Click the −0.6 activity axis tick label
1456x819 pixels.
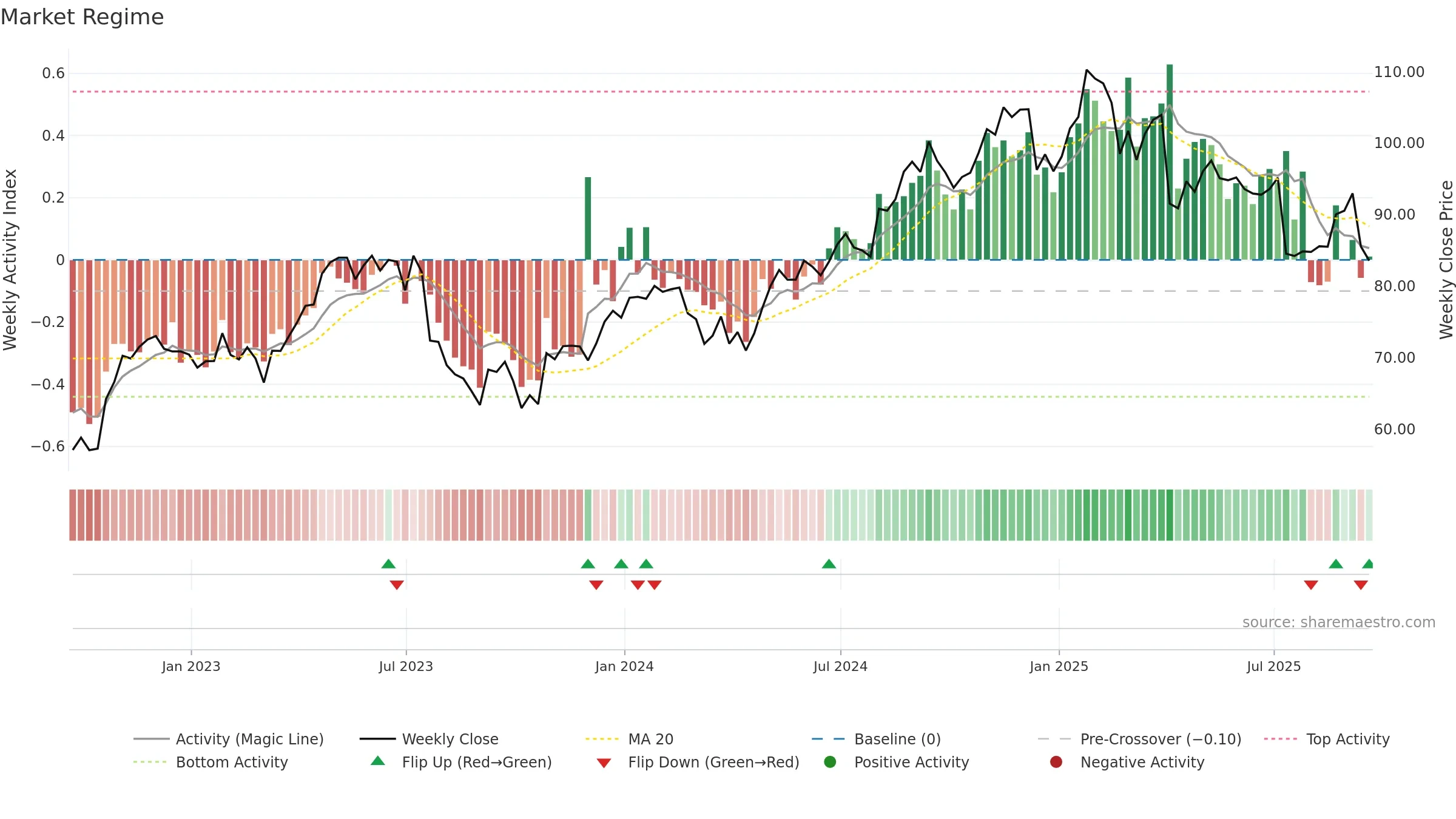[48, 447]
